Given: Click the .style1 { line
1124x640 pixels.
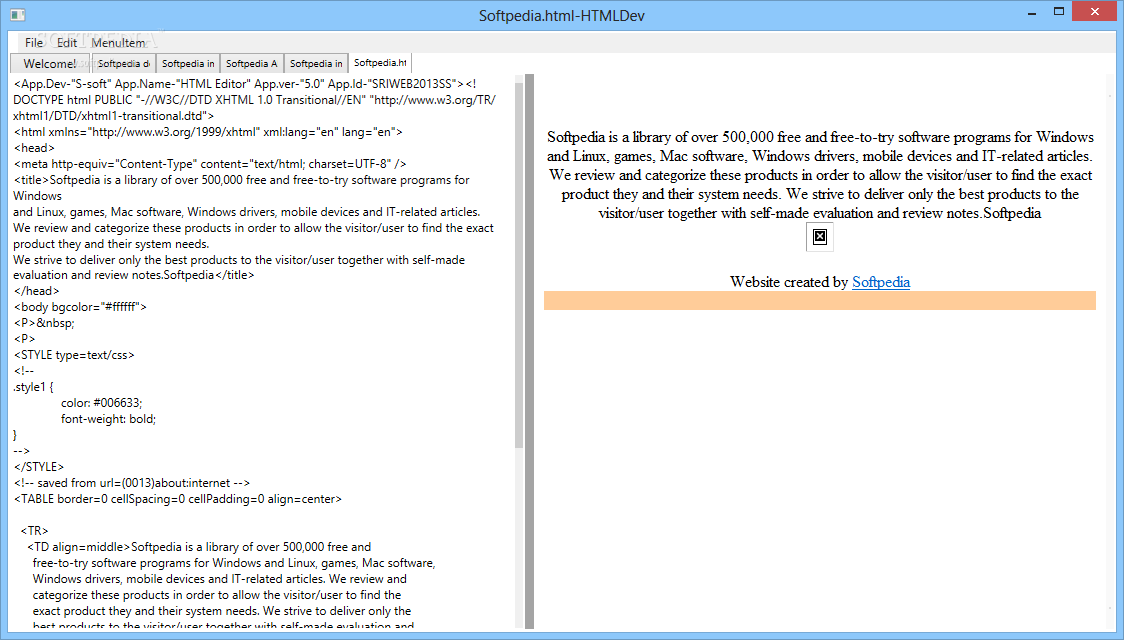Looking at the screenshot, I should click(34, 387).
